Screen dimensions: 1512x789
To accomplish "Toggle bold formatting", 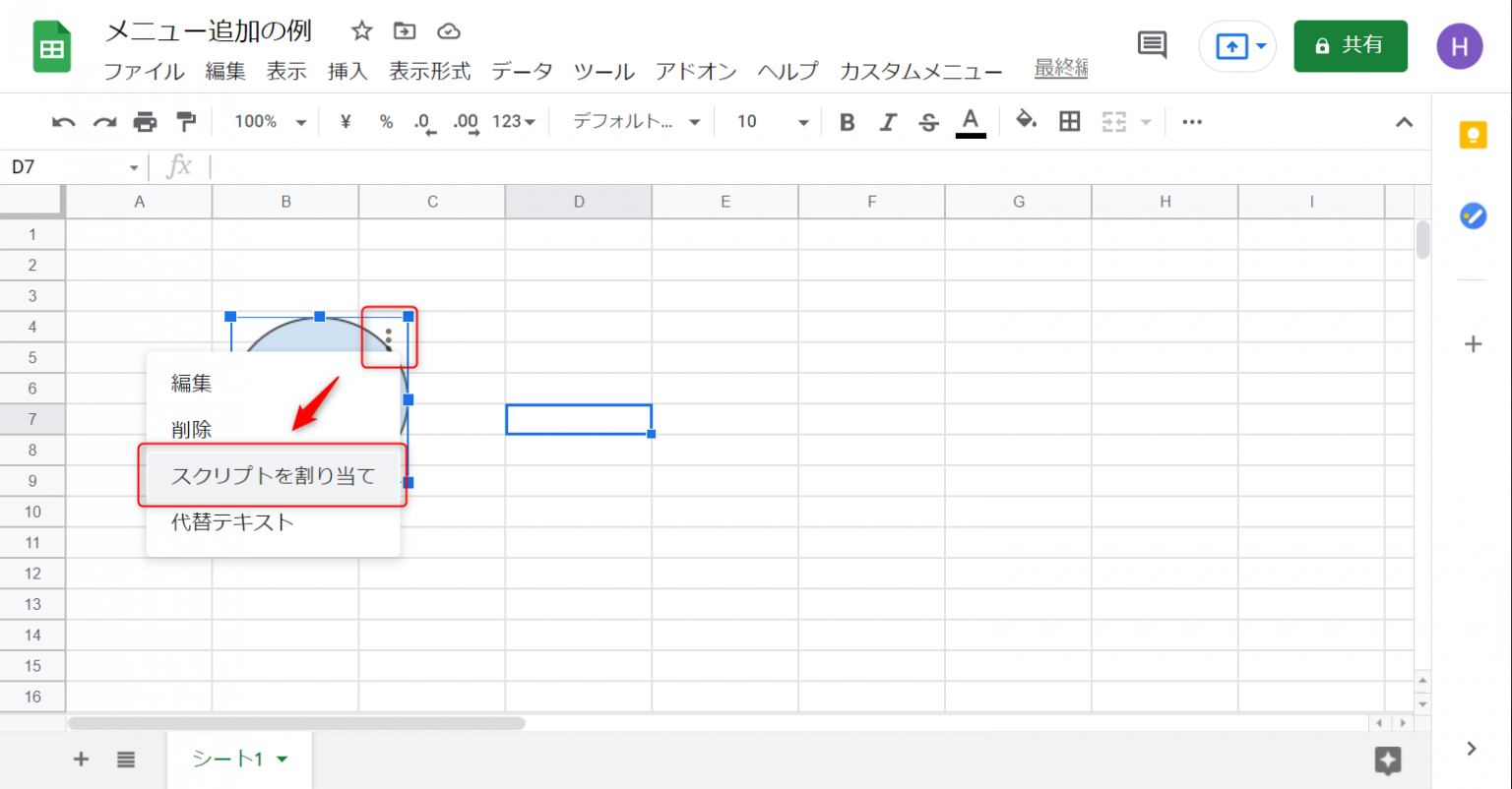I will tap(847, 122).
